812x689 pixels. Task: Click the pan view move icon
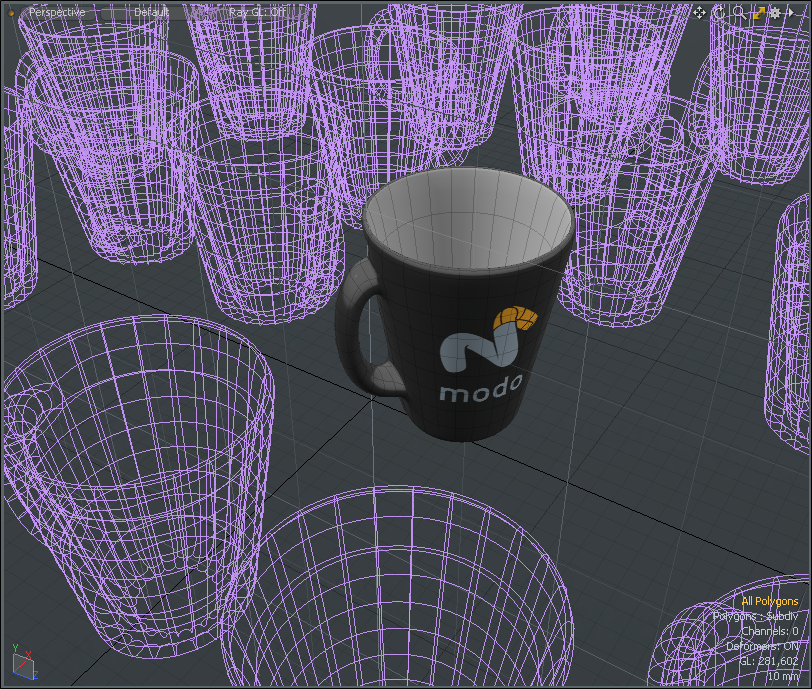tap(700, 12)
